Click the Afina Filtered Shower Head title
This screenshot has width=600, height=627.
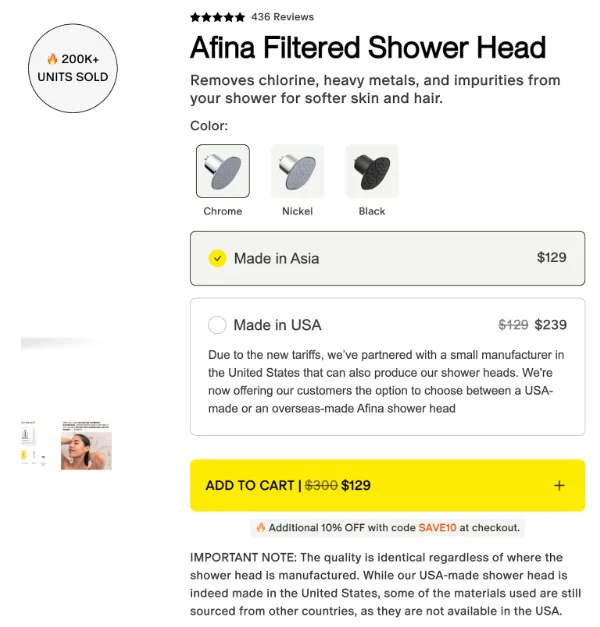pos(368,47)
